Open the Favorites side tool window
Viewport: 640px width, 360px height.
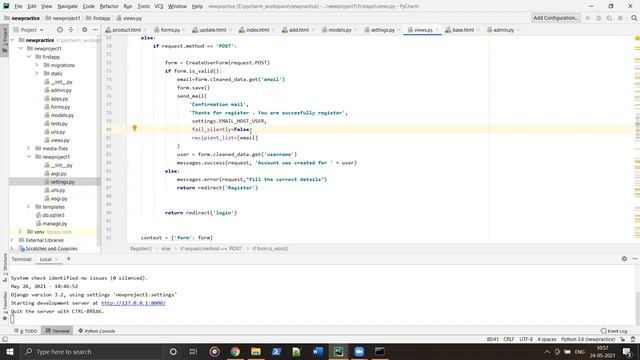tap(5, 306)
